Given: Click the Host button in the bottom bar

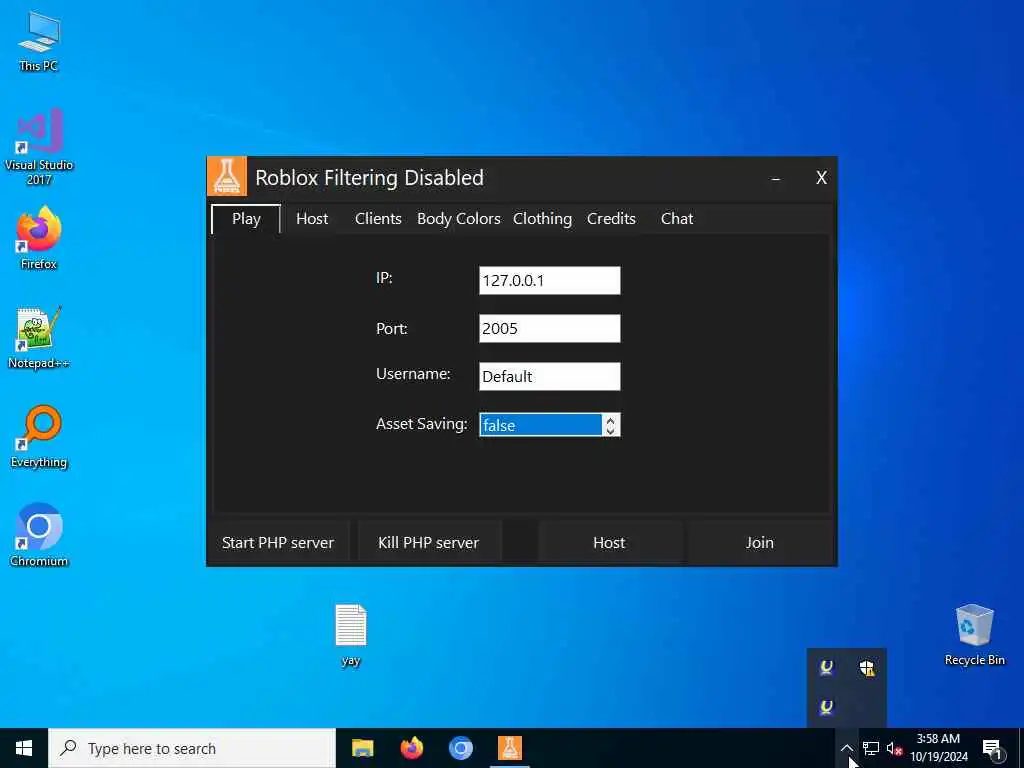Looking at the screenshot, I should click(609, 543).
